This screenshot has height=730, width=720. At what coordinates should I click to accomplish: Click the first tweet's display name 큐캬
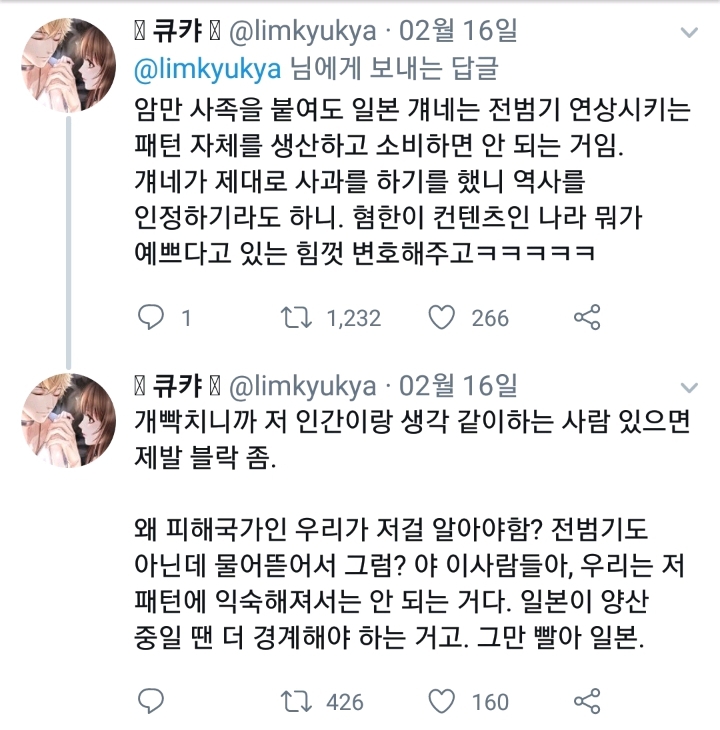177,31
